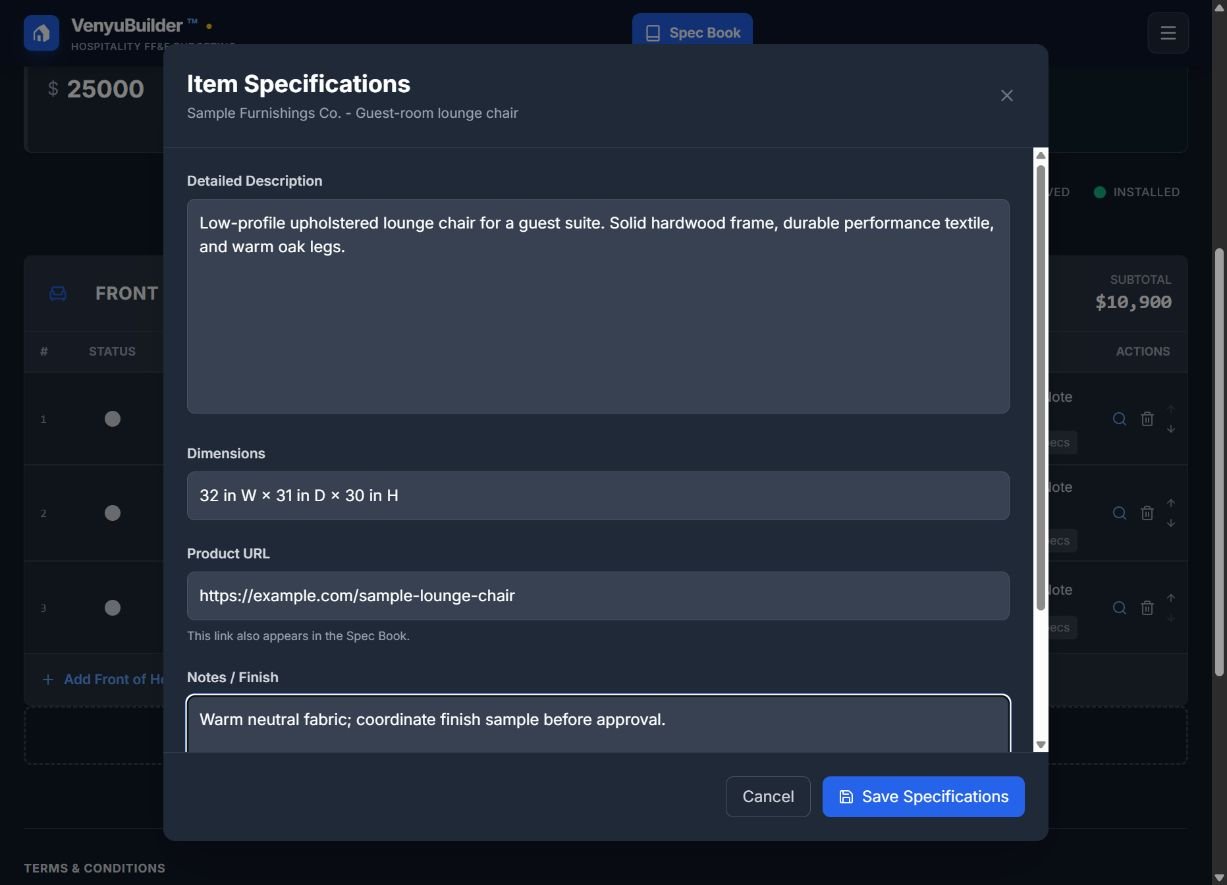This screenshot has height=885, width=1227.
Task: Click the Dimensions input field
Action: pyautogui.click(x=598, y=496)
